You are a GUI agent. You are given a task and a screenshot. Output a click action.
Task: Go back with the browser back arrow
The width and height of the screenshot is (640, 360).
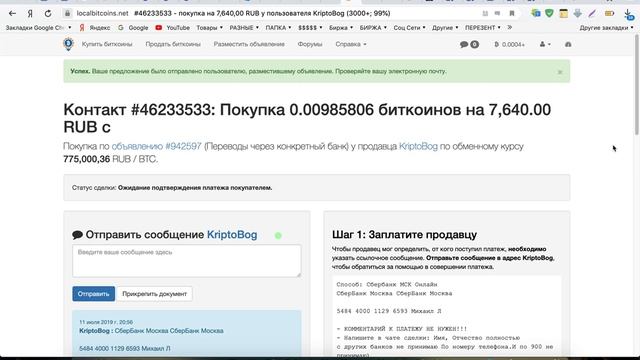[x=12, y=13]
